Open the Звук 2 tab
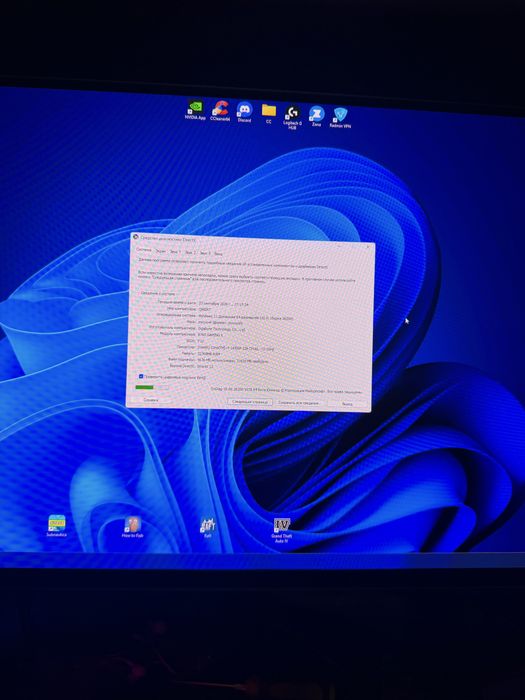Viewport: 525px width, 700px height. pyautogui.click(x=190, y=253)
